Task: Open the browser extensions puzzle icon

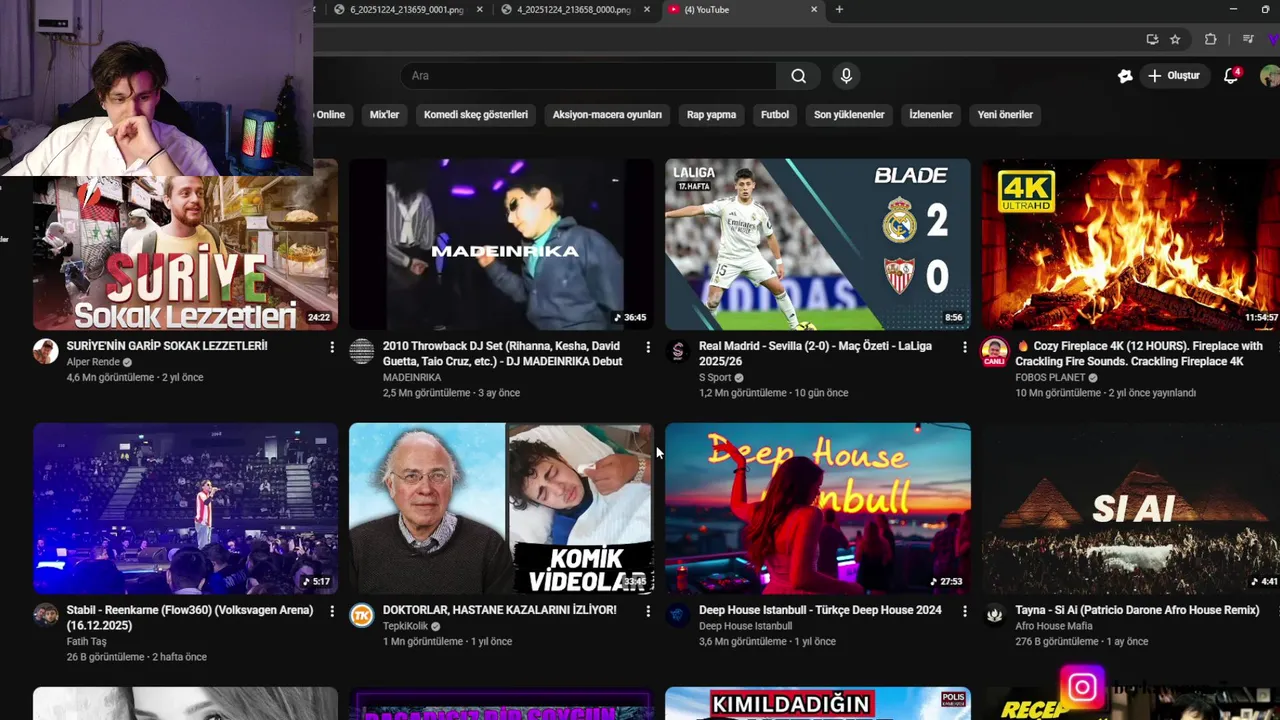Action: tap(1210, 39)
